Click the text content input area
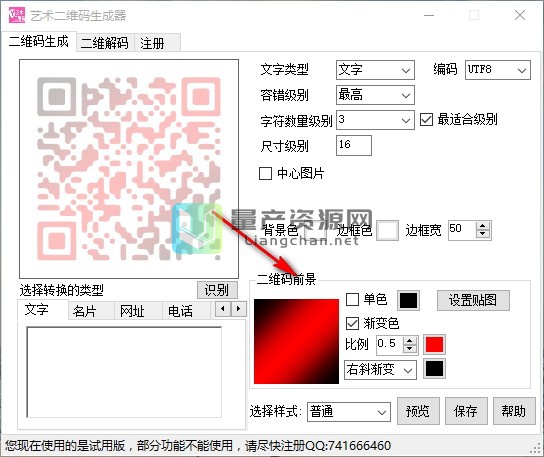 click(124, 372)
